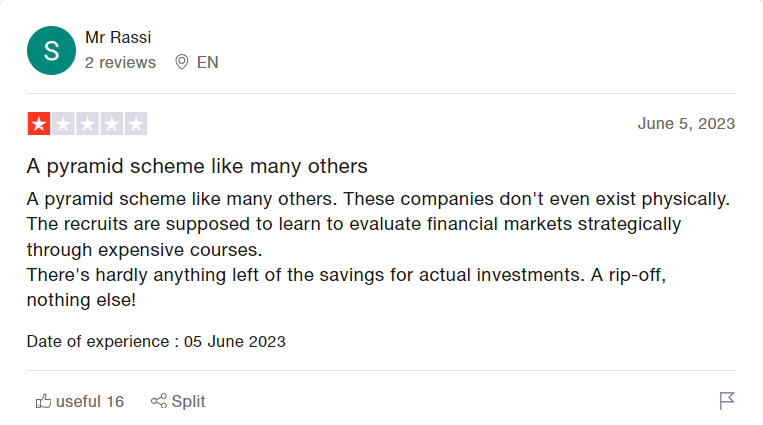Flag this review with the flag icon
This screenshot has height=425, width=763.
[727, 401]
